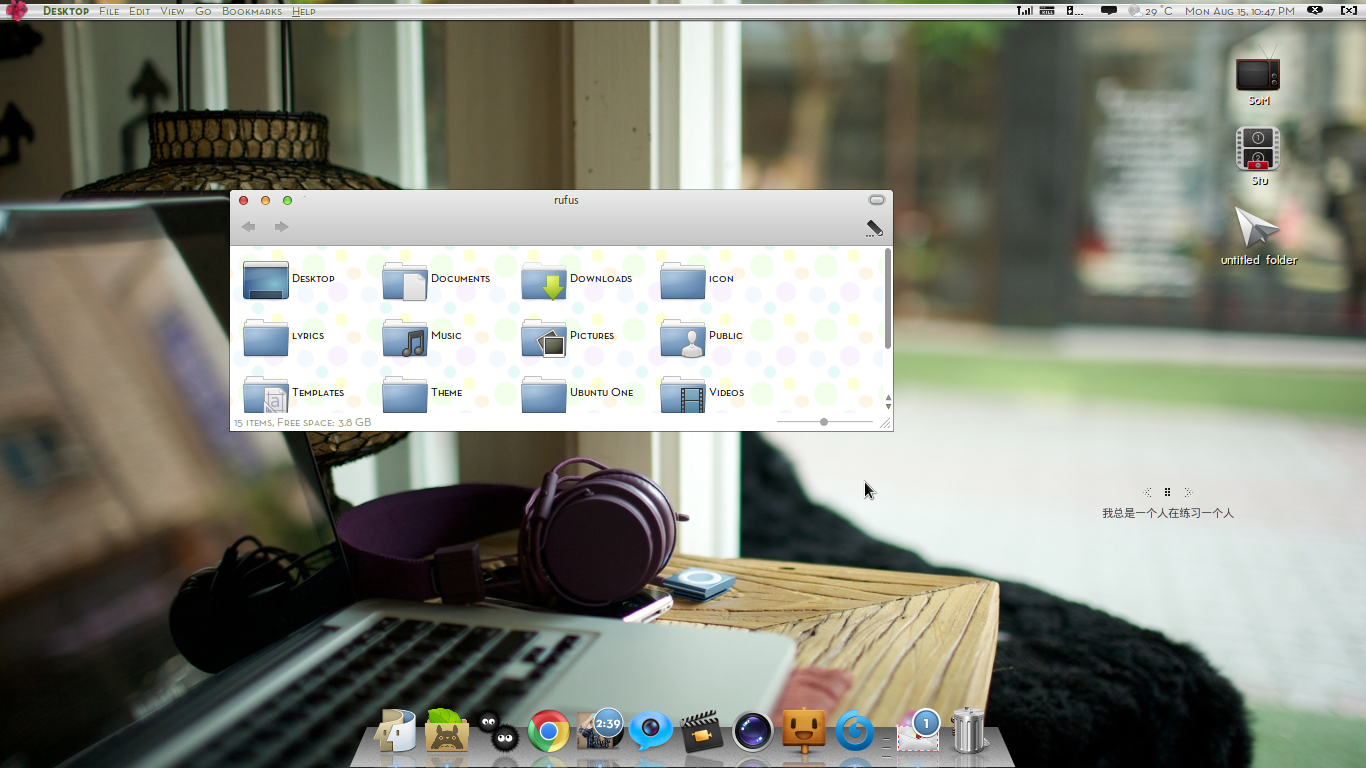
Task: Click the pencil edit icon in toolbar
Action: click(x=874, y=228)
